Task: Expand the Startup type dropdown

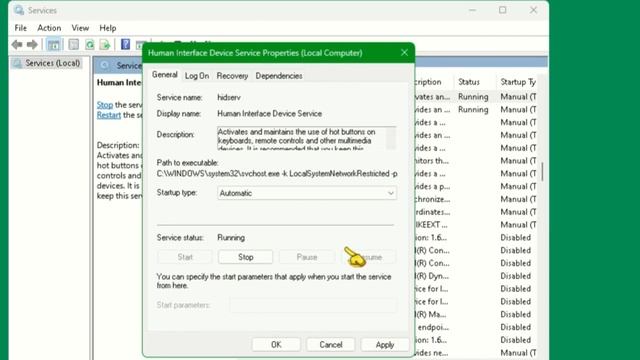Action: point(307,193)
